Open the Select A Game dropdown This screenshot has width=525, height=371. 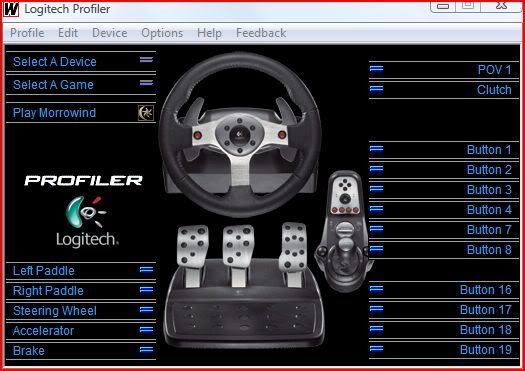[81, 85]
